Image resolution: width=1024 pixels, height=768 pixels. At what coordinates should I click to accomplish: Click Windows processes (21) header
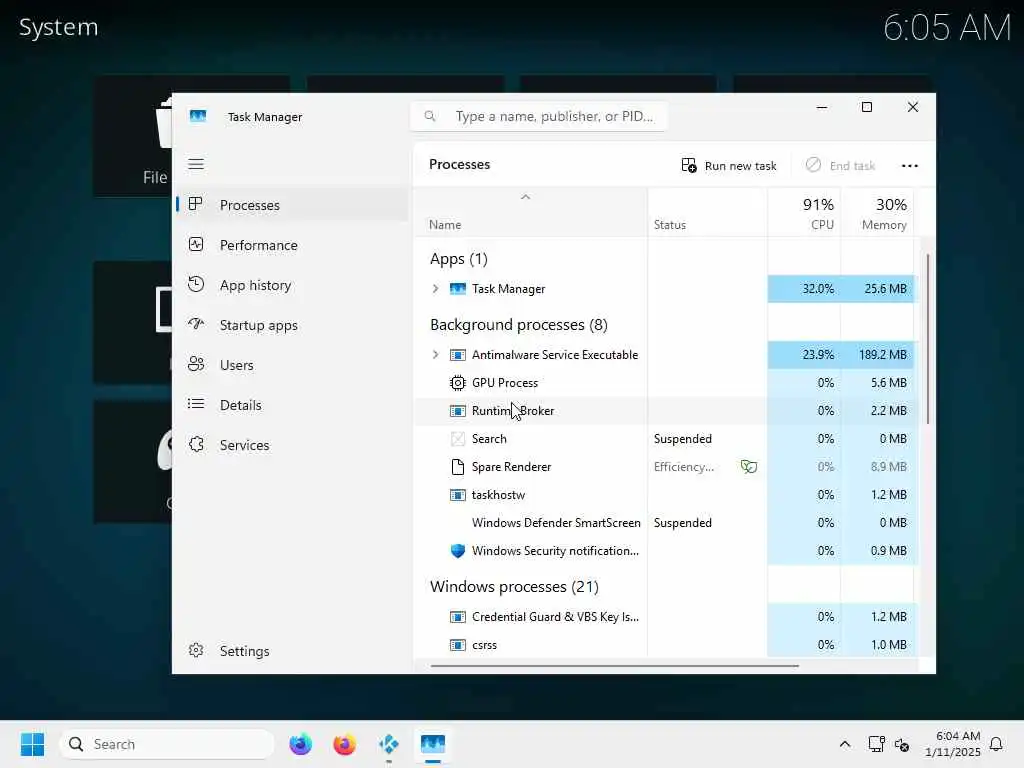point(514,587)
